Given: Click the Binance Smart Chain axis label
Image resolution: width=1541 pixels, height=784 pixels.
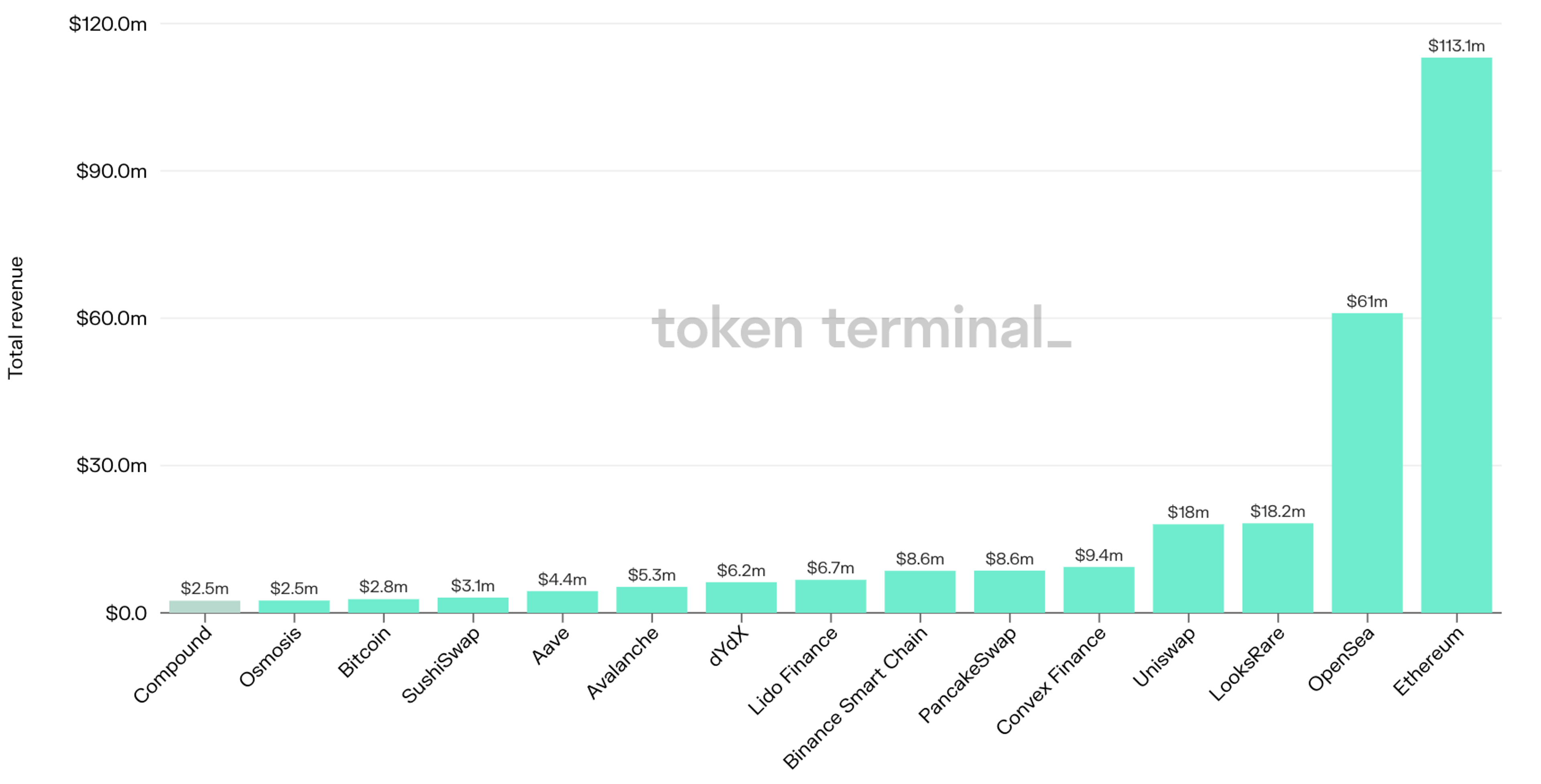Looking at the screenshot, I should [855, 697].
